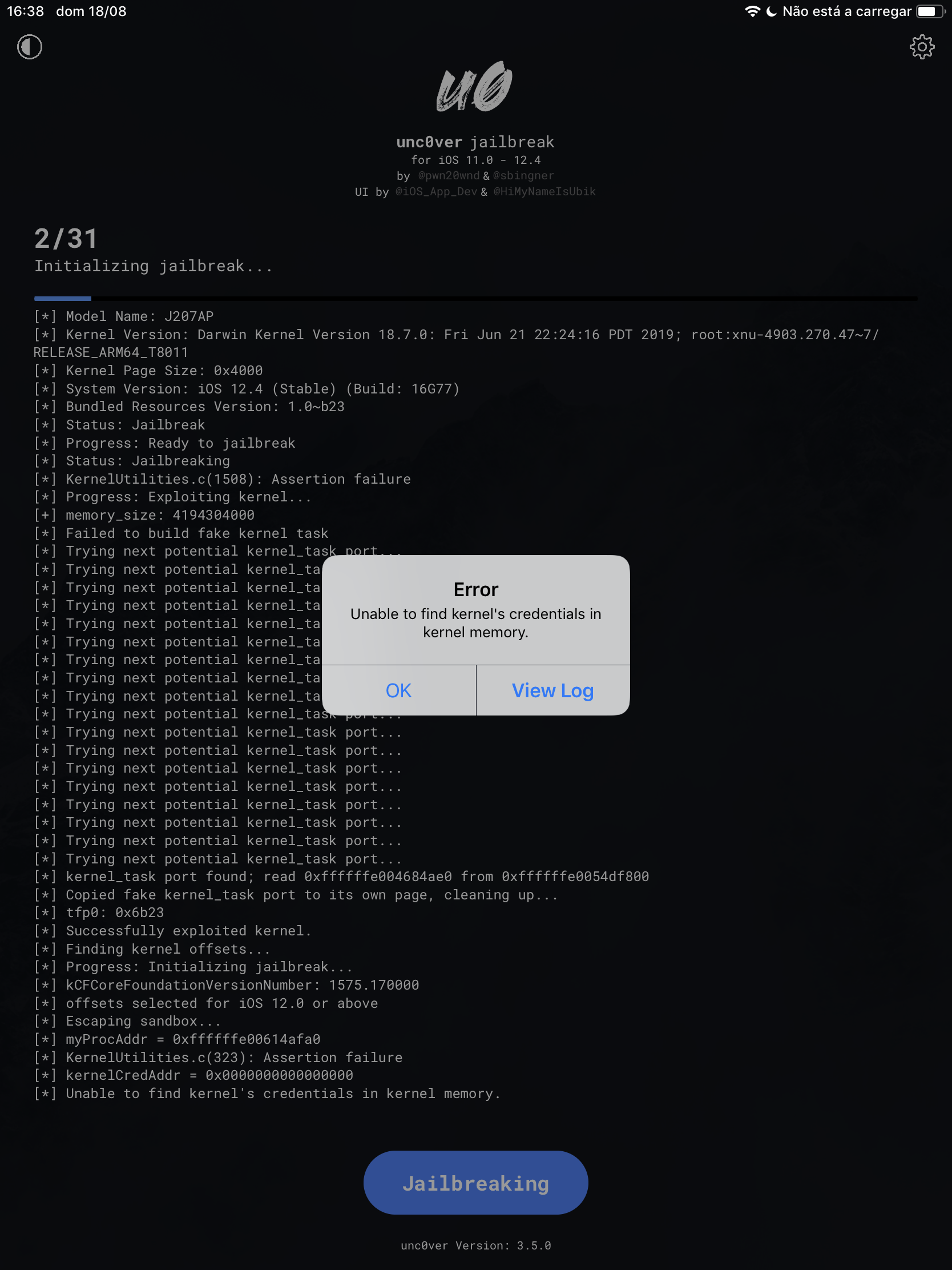
Task: Select the "Failed to build fake kernel task" log line
Action: [181, 533]
